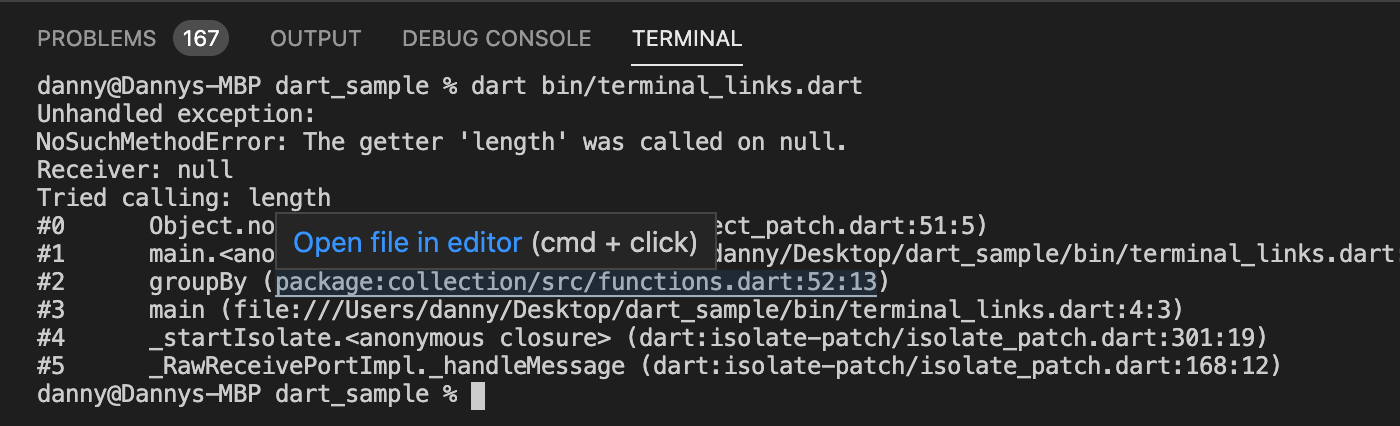Click the _RawReceivePortImpl._handleMessage text in frame #5

point(387,366)
